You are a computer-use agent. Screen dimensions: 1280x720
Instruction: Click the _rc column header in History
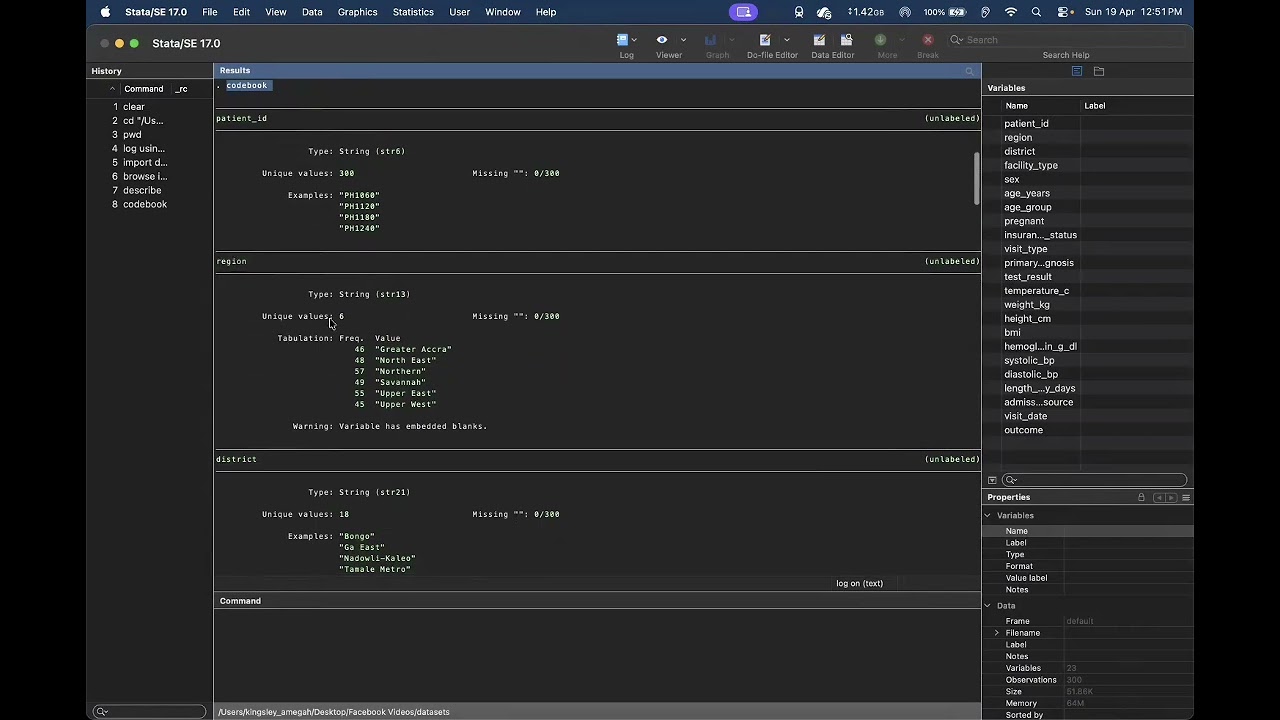[181, 89]
